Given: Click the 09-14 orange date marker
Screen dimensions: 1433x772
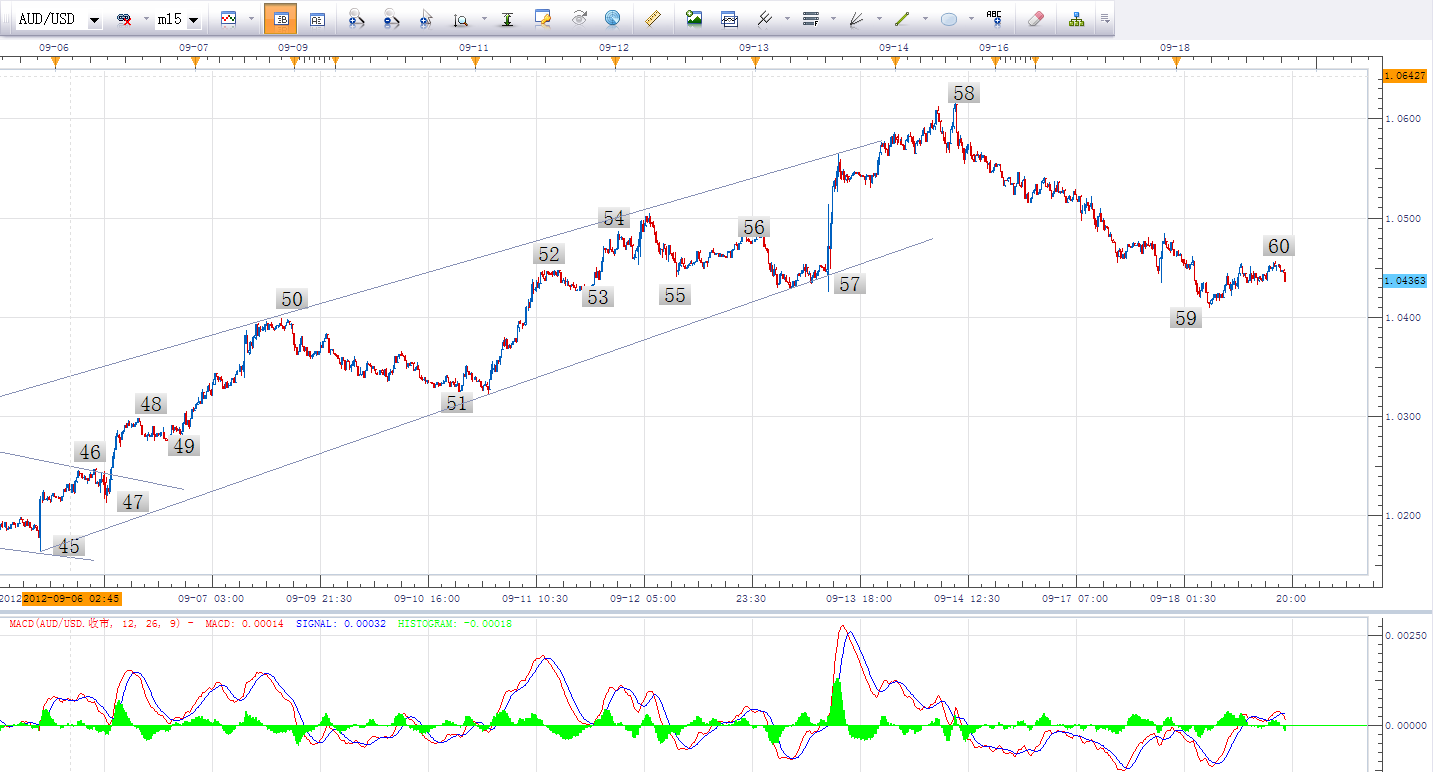Looking at the screenshot, I should click(896, 63).
